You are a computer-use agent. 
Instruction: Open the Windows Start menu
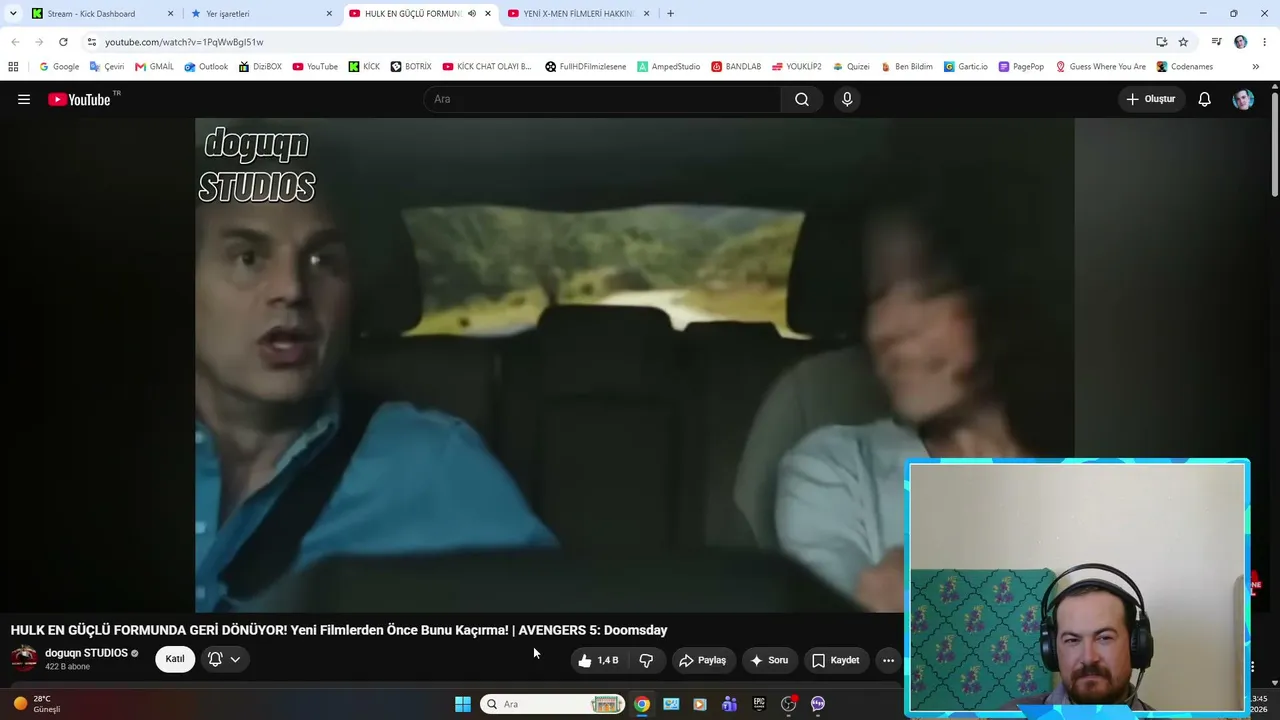click(x=463, y=704)
